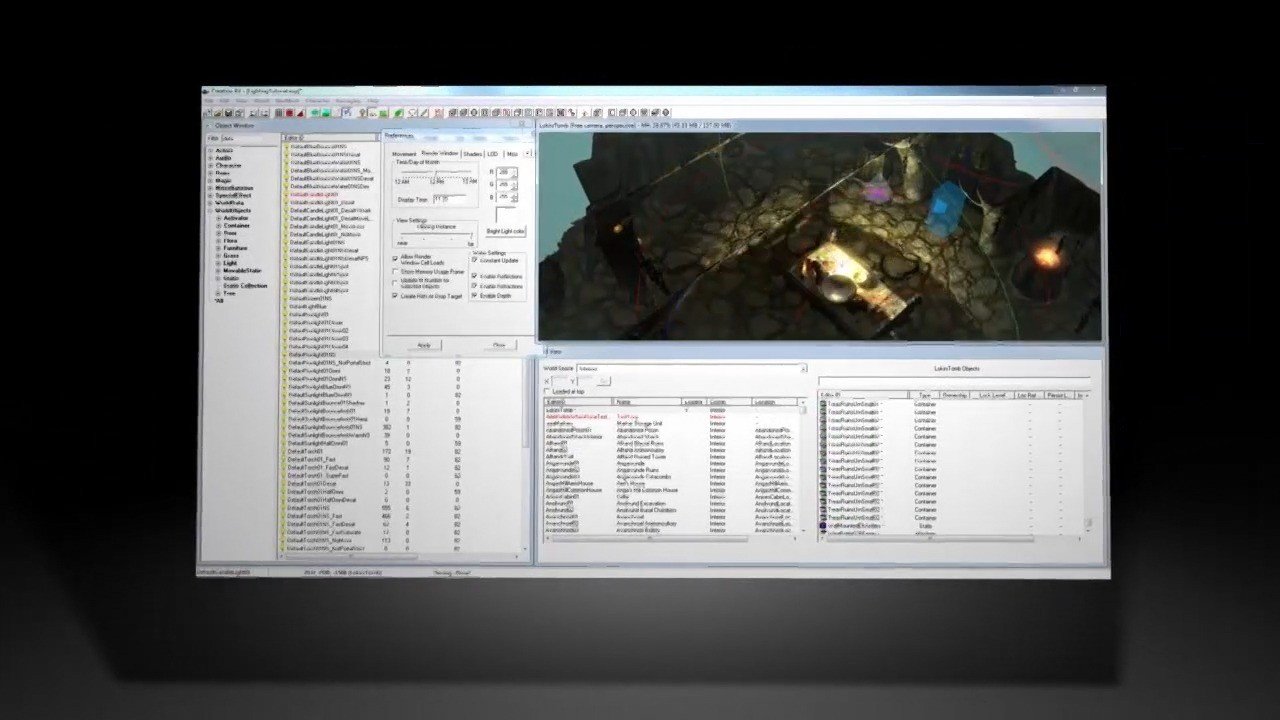Enable Show Memory Usage Frame checkbox
Viewport: 1280px width, 720px height.
[x=395, y=271]
